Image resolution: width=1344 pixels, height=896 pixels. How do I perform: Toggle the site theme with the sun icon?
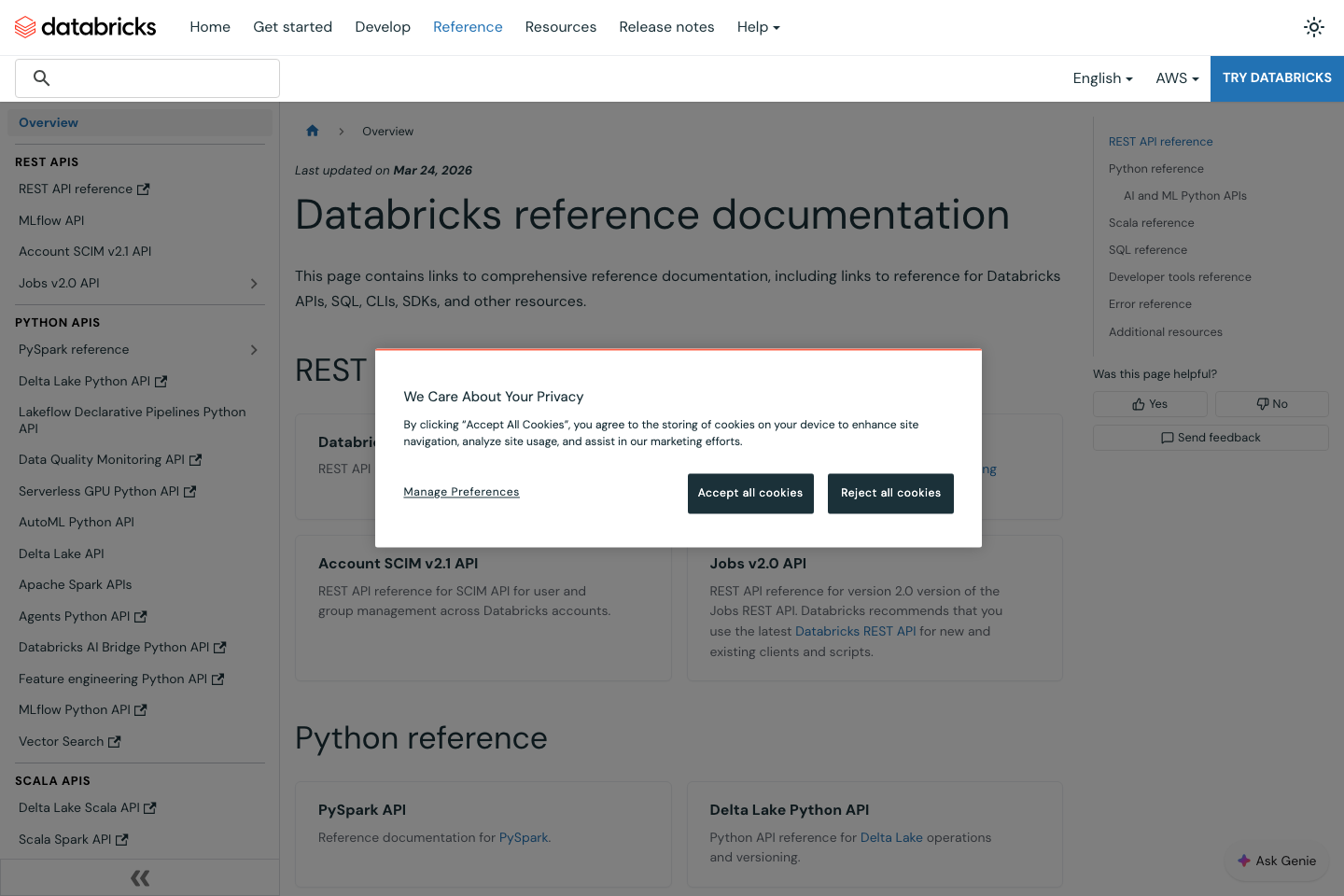pyautogui.click(x=1313, y=27)
